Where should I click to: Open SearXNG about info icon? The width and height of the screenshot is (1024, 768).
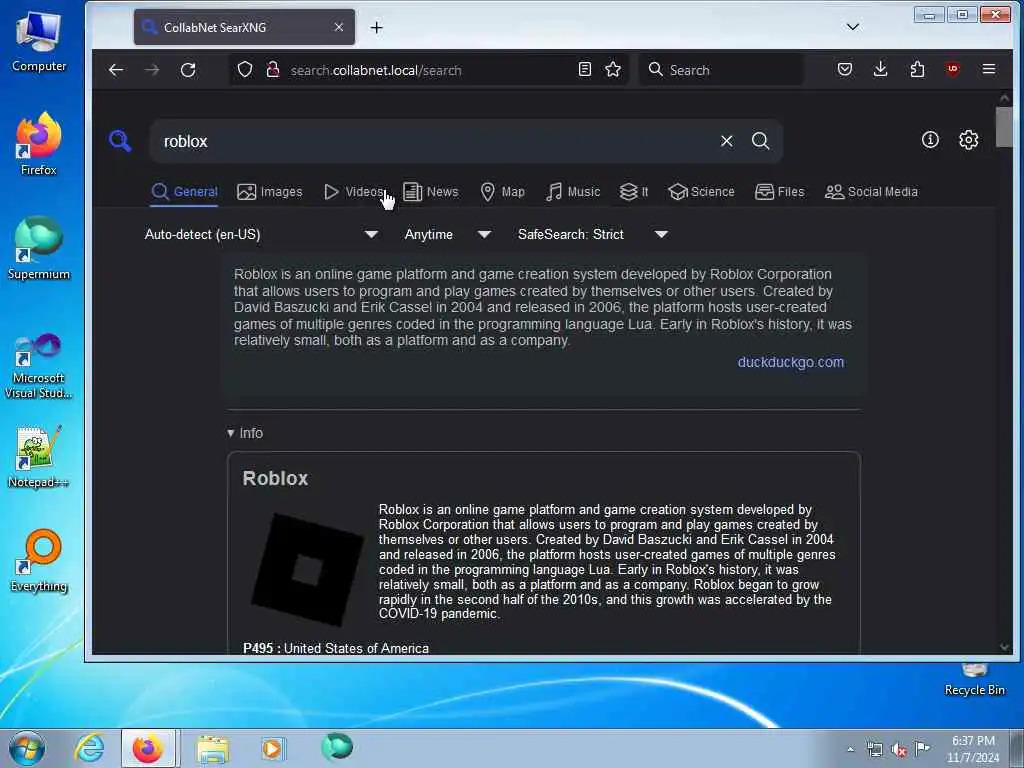tap(930, 140)
